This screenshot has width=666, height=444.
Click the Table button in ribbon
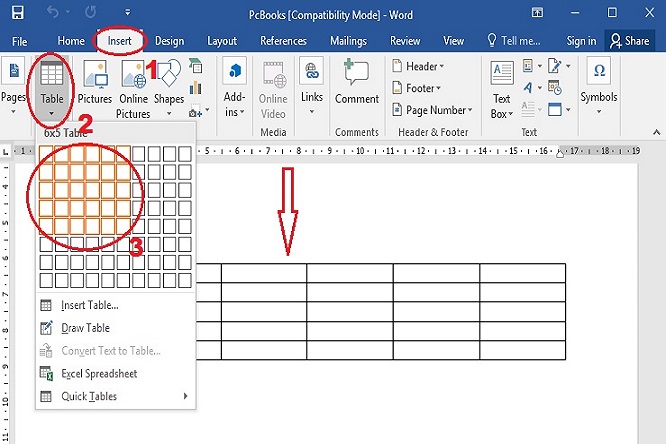coord(51,89)
